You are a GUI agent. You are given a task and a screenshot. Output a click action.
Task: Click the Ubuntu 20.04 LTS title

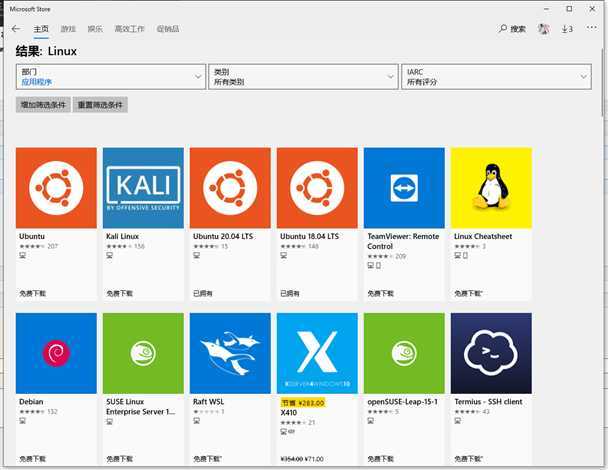pos(223,236)
